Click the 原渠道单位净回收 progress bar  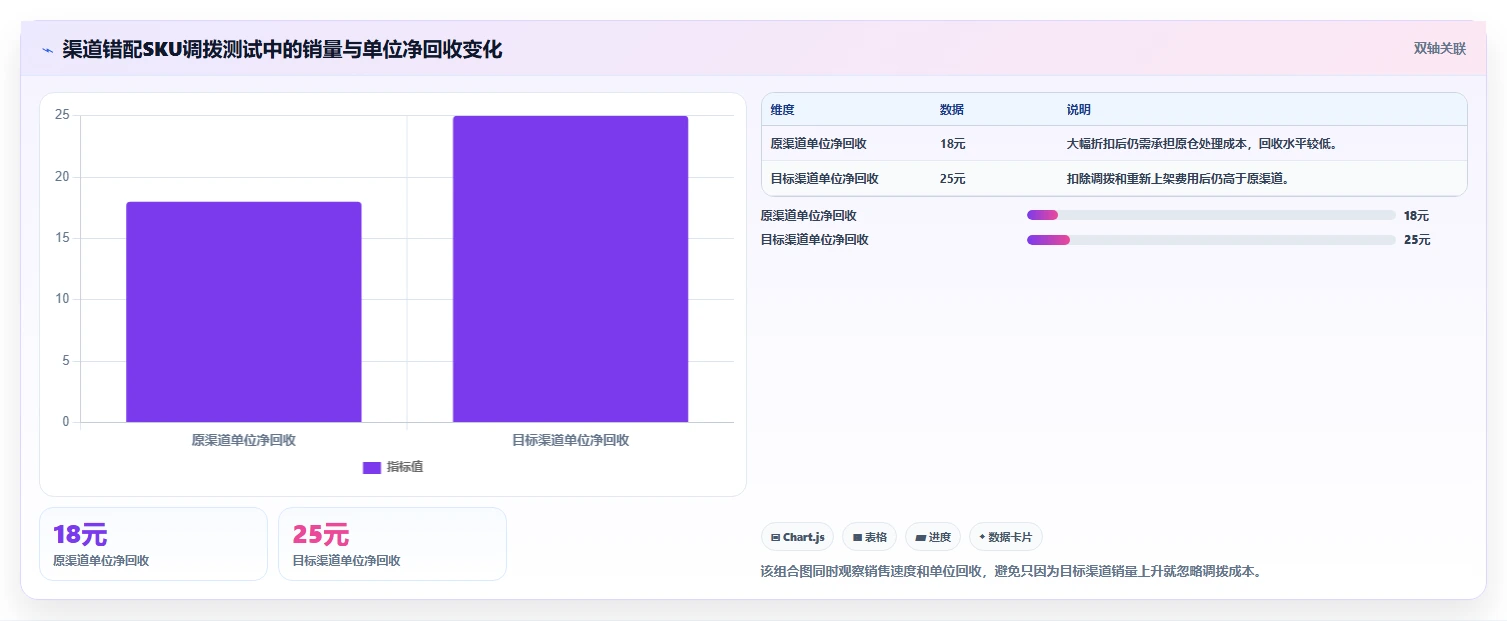[1211, 215]
